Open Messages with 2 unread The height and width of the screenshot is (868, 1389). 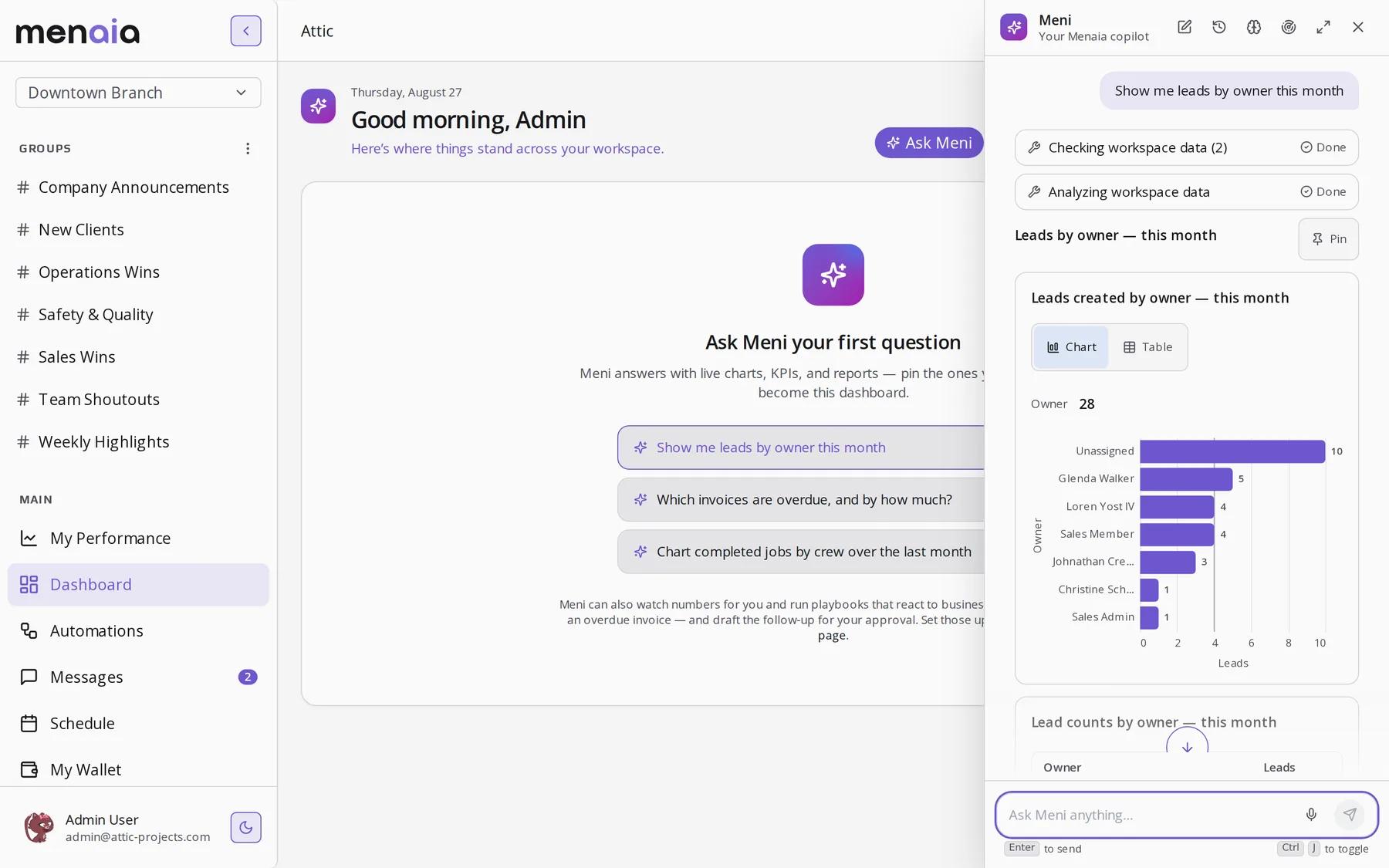pos(138,677)
